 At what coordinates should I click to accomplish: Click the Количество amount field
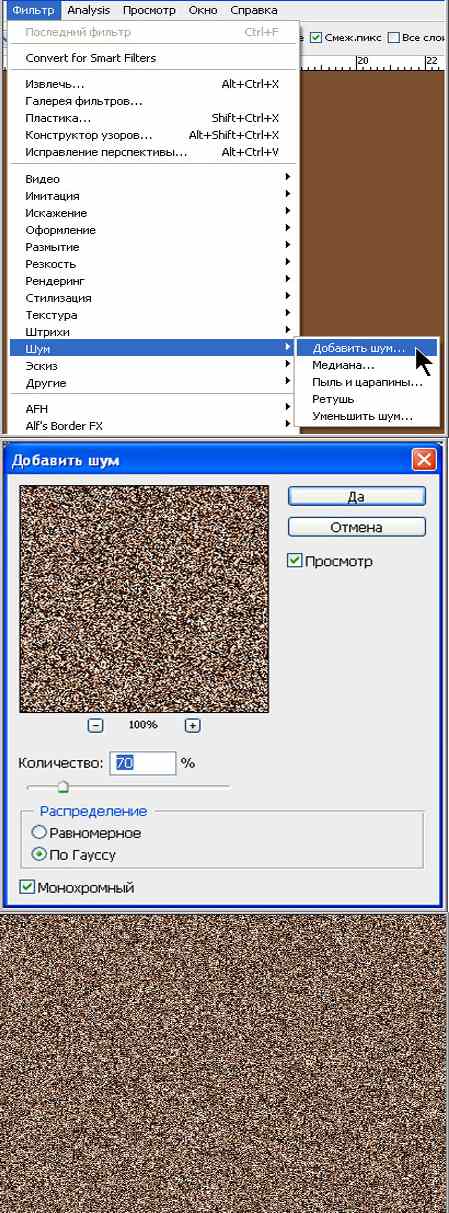click(x=143, y=763)
